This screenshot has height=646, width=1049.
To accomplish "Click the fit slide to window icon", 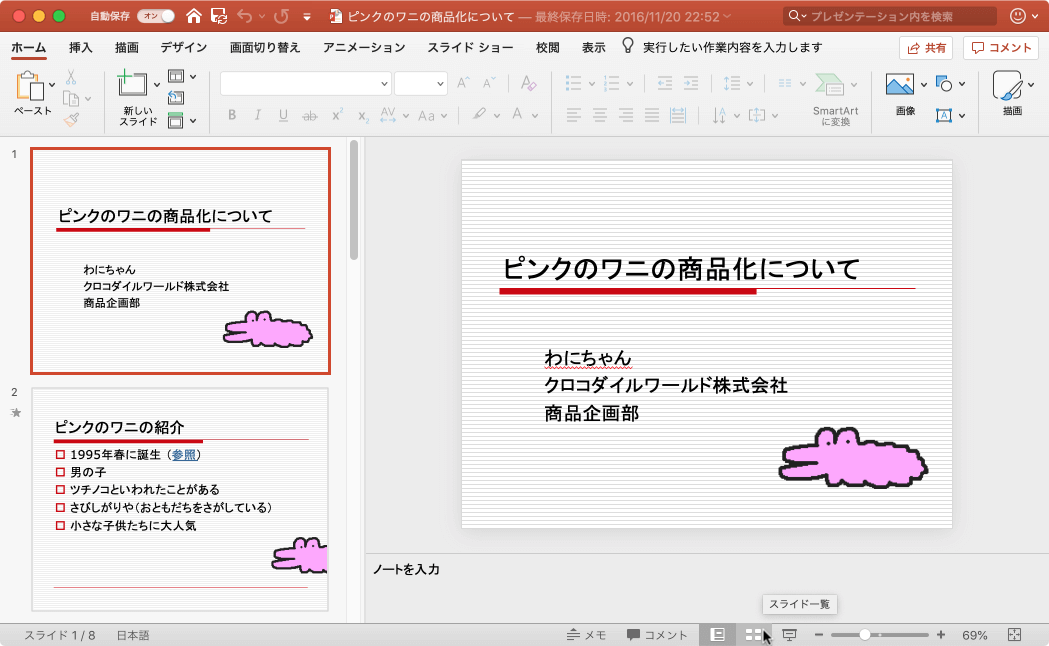I will tap(1015, 635).
